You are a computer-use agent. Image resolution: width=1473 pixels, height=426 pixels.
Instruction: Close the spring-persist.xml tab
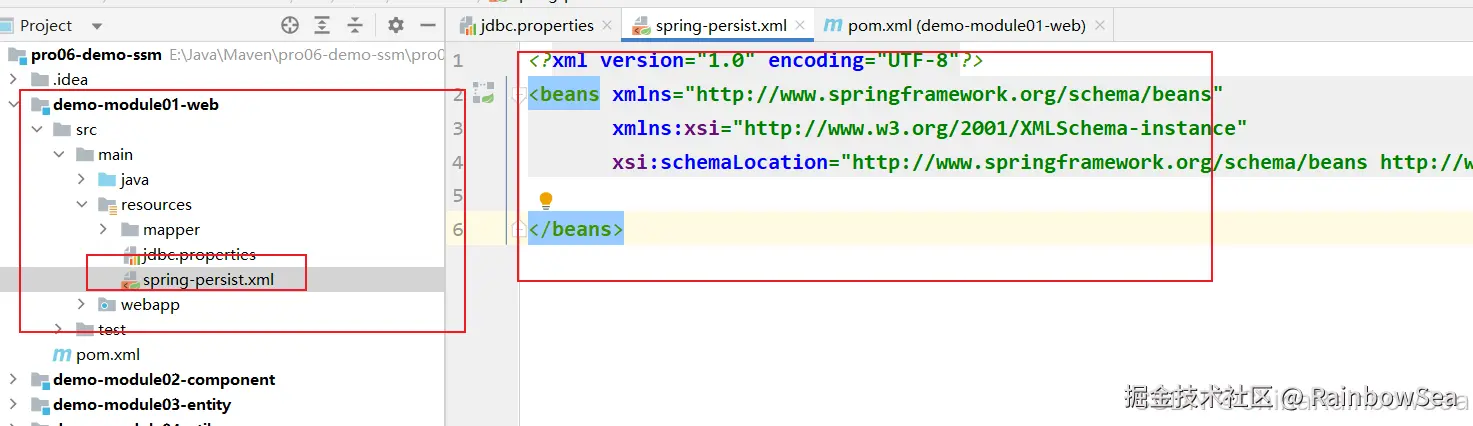(802, 26)
